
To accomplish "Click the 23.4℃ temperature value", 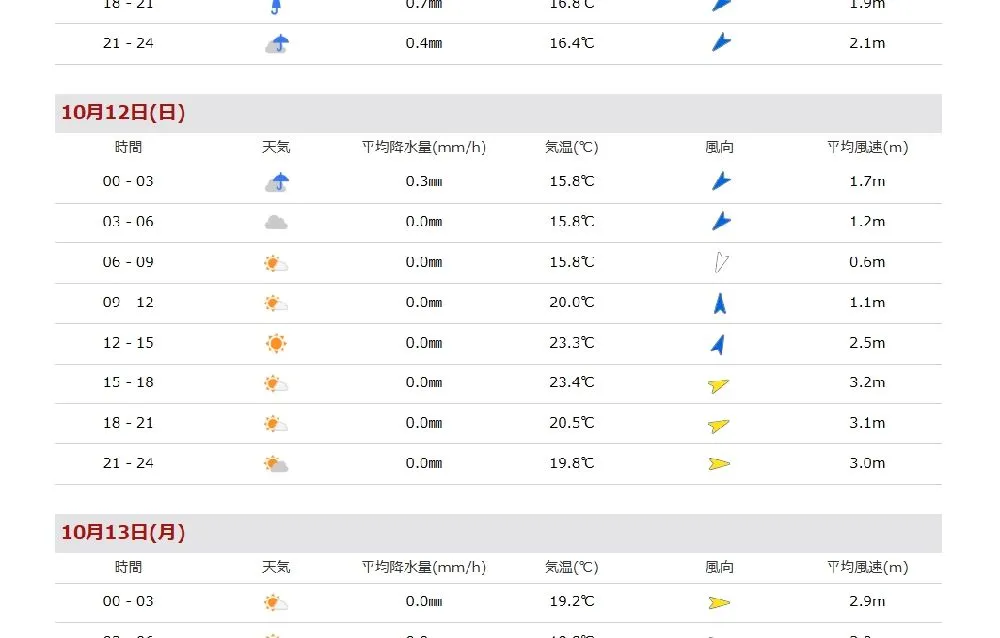I will pos(571,383).
